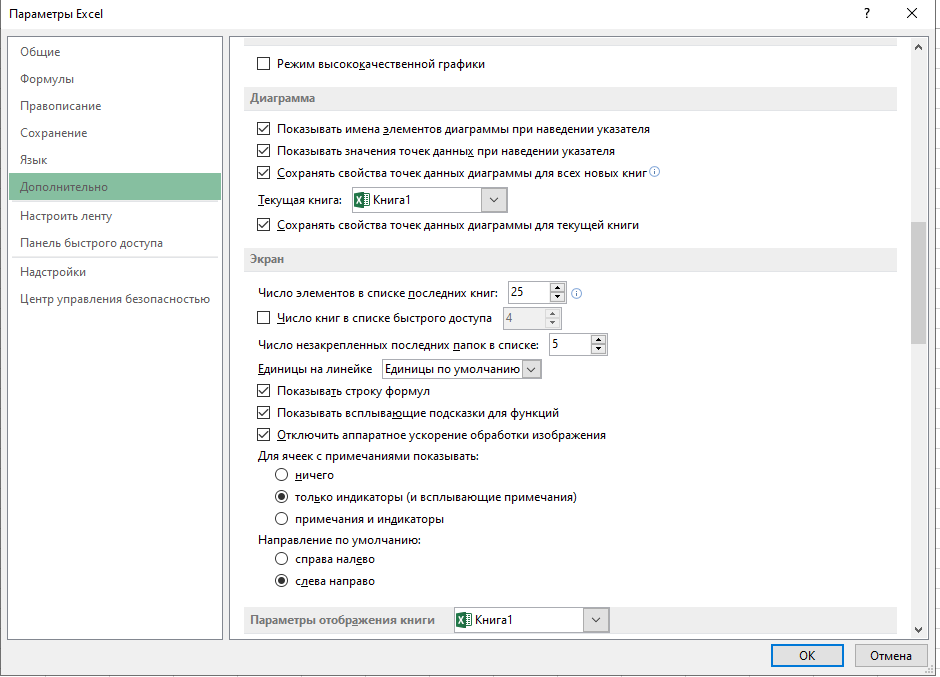Toggle Отключить аппаратное ускорение checkbox
Viewport: 940px width, 677px height.
263,435
